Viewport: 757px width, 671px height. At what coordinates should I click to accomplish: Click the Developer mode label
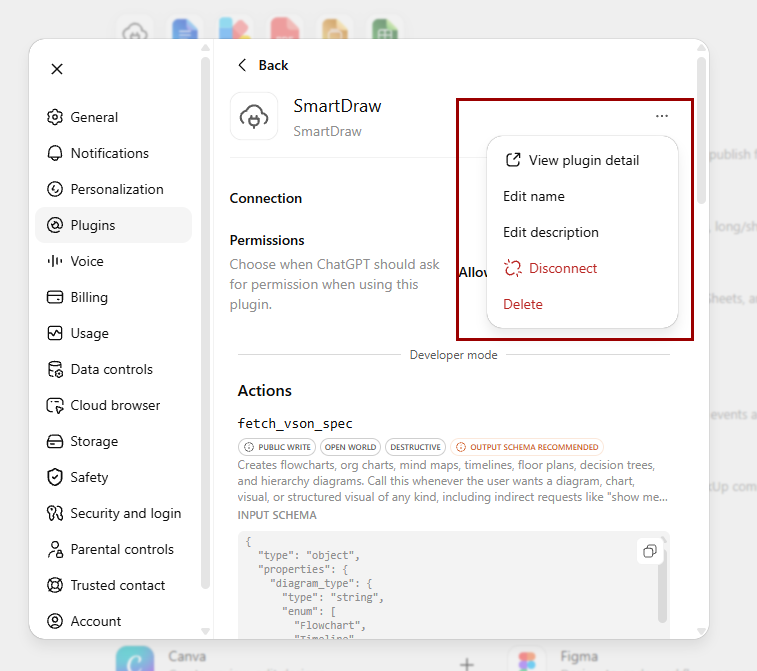[x=453, y=355]
